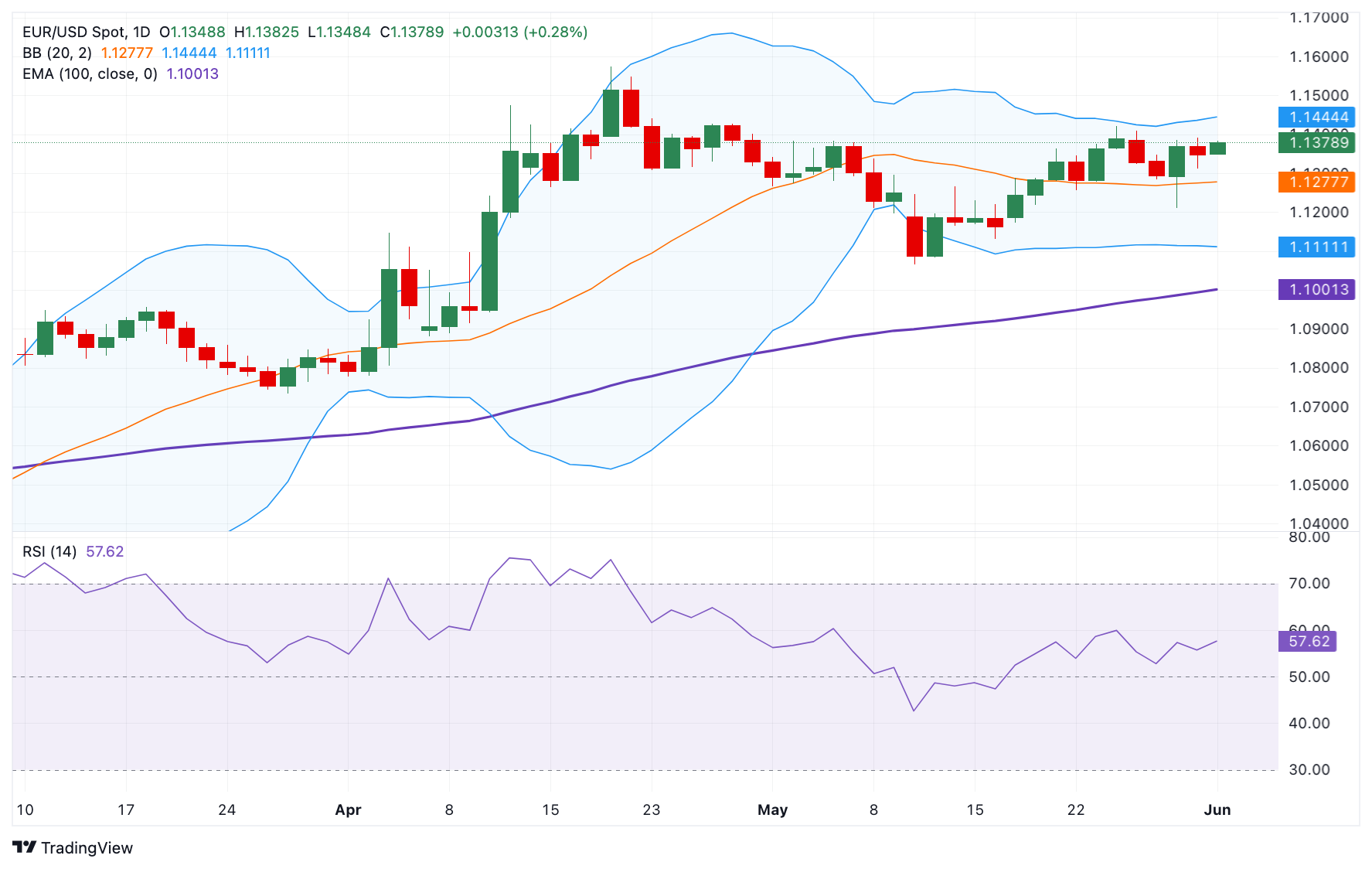
Task: Select the May label on the time axis
Action: pos(772,810)
